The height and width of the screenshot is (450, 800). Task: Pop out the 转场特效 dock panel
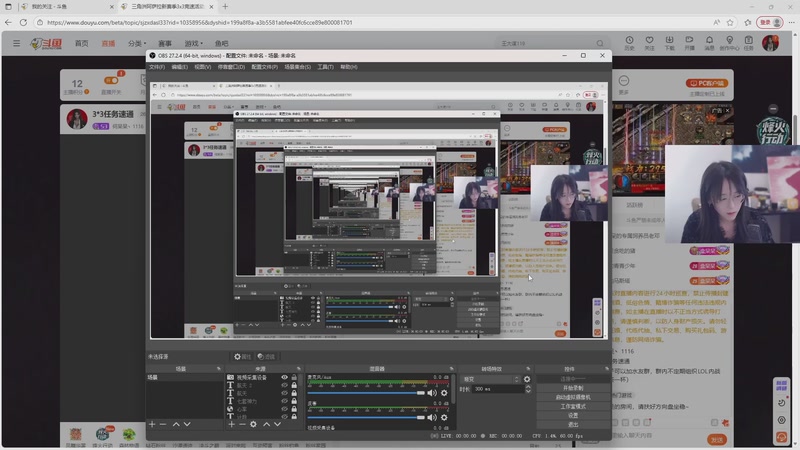click(x=528, y=368)
